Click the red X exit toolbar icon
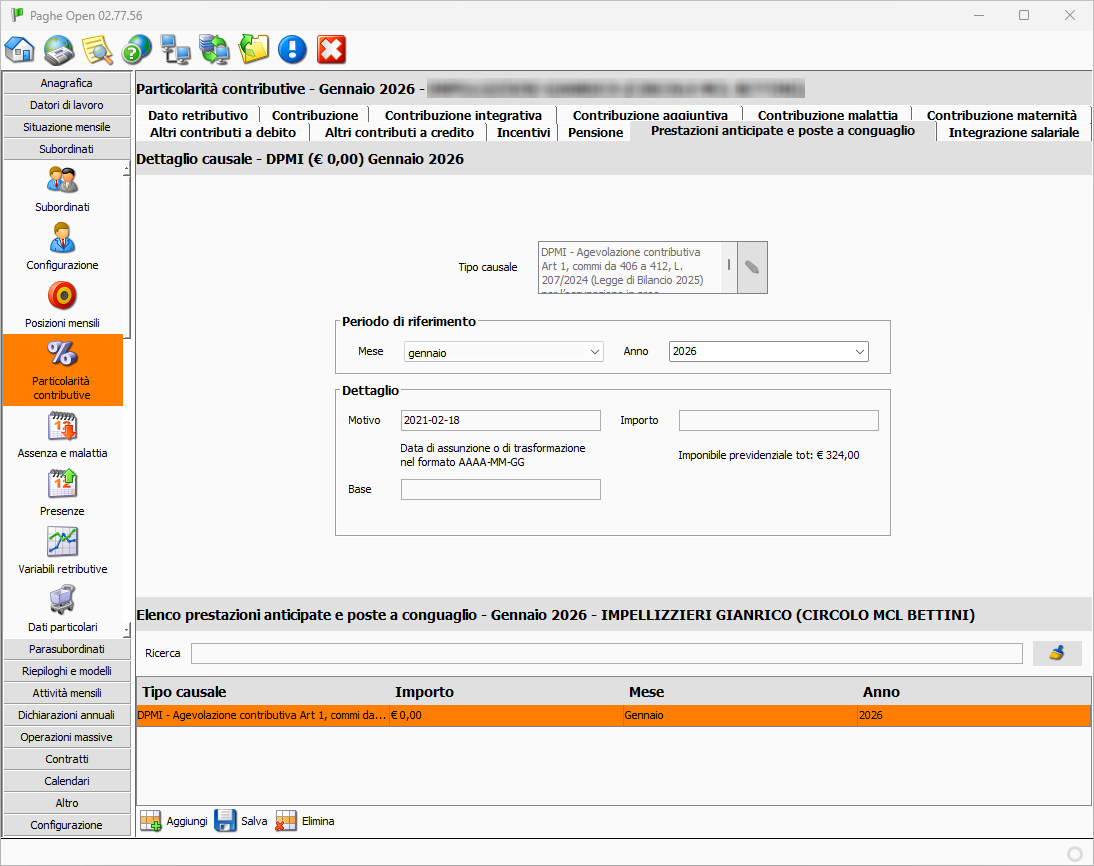Screen dimensions: 1094x866 coord(331,49)
